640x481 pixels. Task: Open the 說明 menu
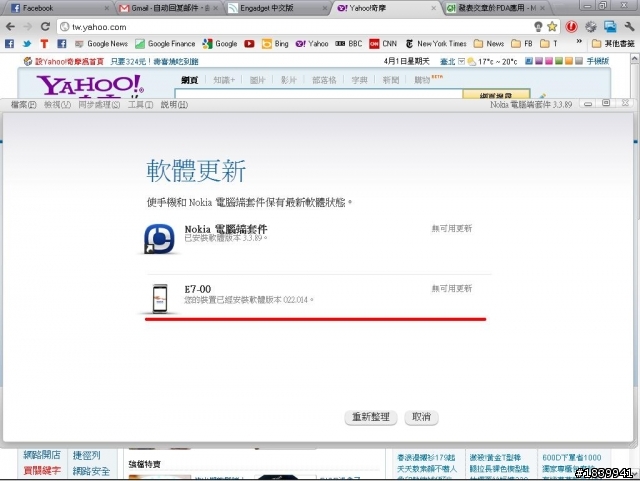tap(174, 105)
